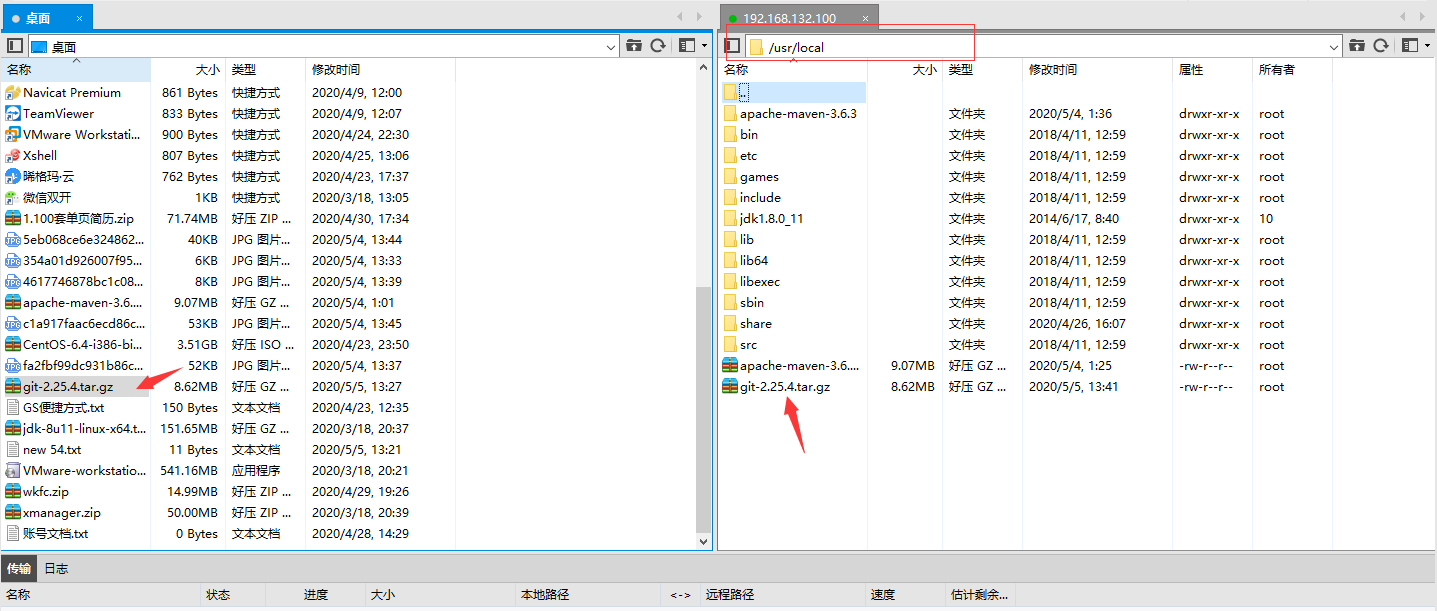Close the 桌面 tab
Image resolution: width=1437 pixels, height=611 pixels.
coord(79,18)
